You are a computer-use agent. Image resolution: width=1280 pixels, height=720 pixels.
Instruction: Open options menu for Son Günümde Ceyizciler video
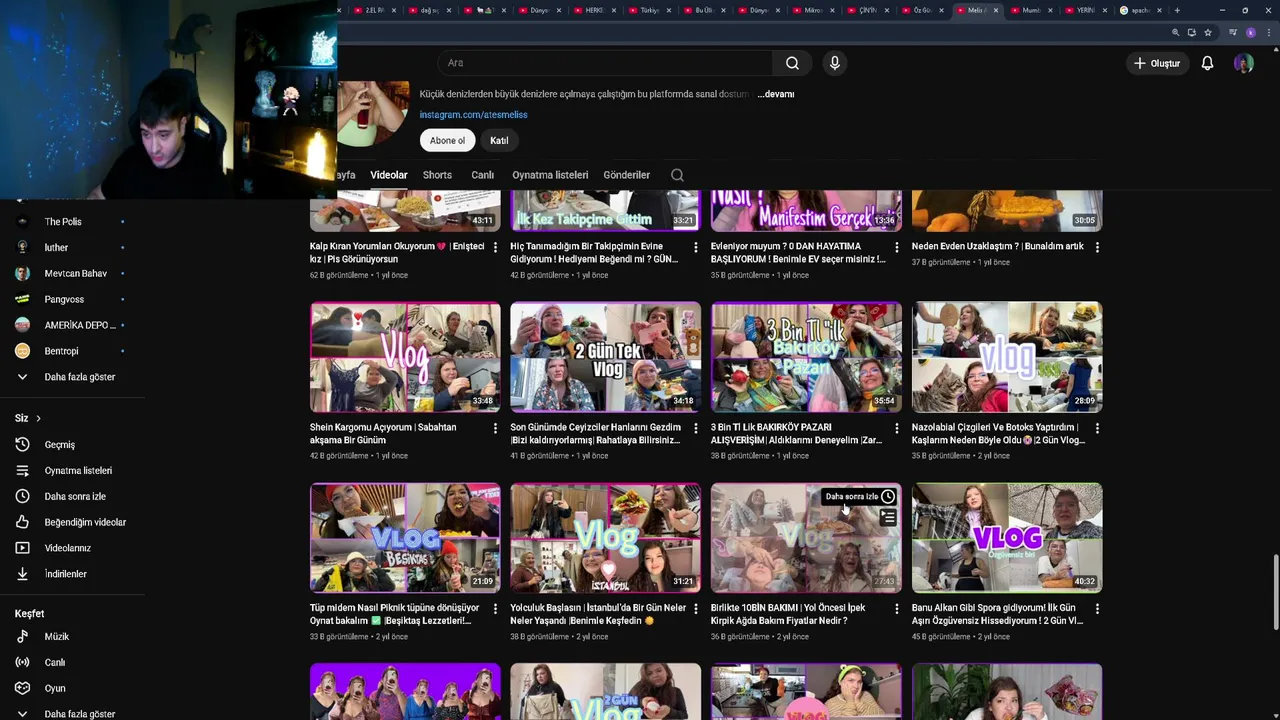point(696,428)
